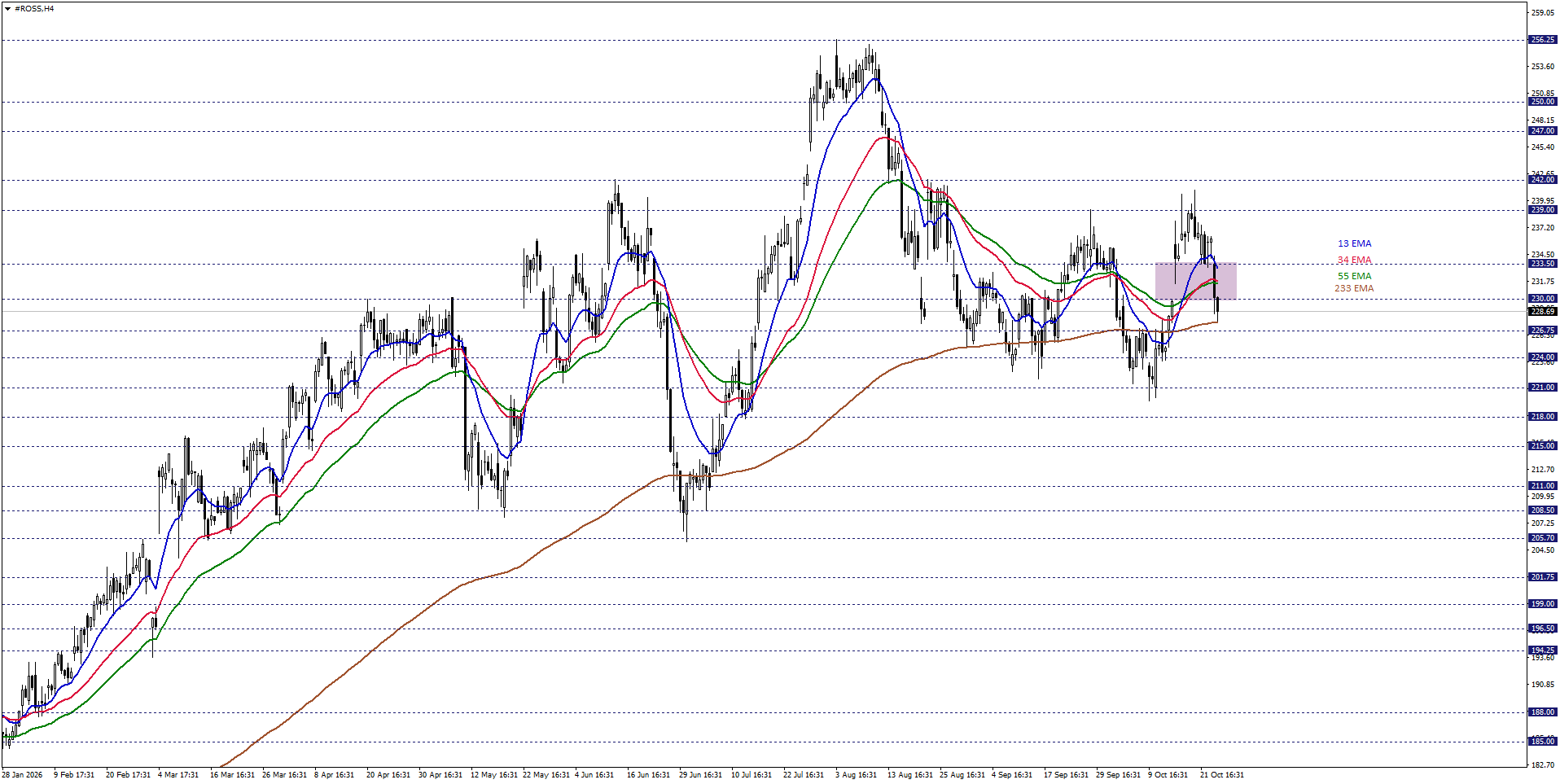Screen dimensions: 1560x784
Task: Select the green 55 EMA label
Action: click(1354, 276)
